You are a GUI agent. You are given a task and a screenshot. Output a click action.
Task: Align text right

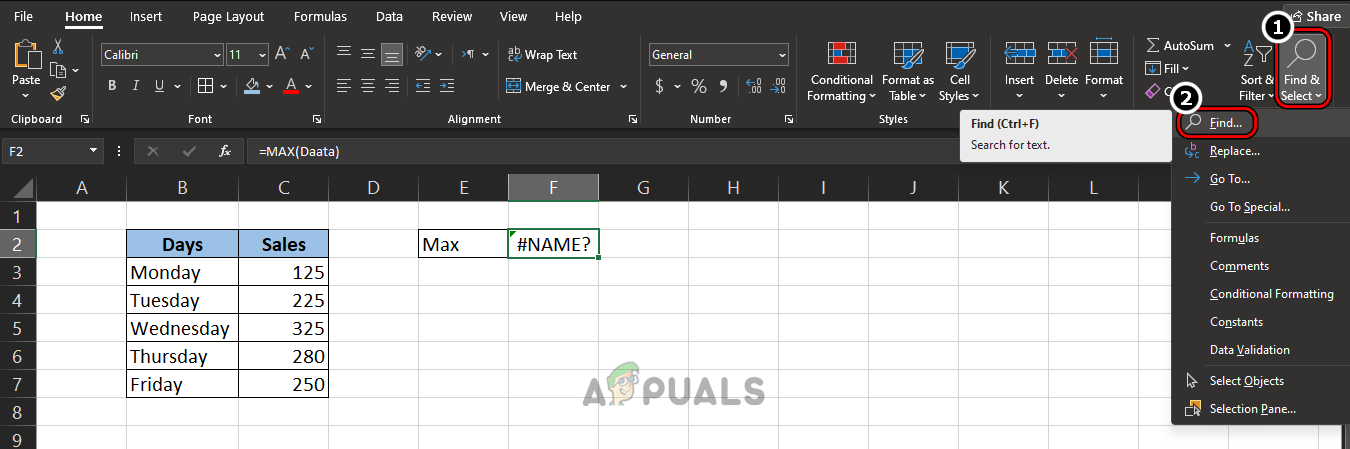pos(392,86)
